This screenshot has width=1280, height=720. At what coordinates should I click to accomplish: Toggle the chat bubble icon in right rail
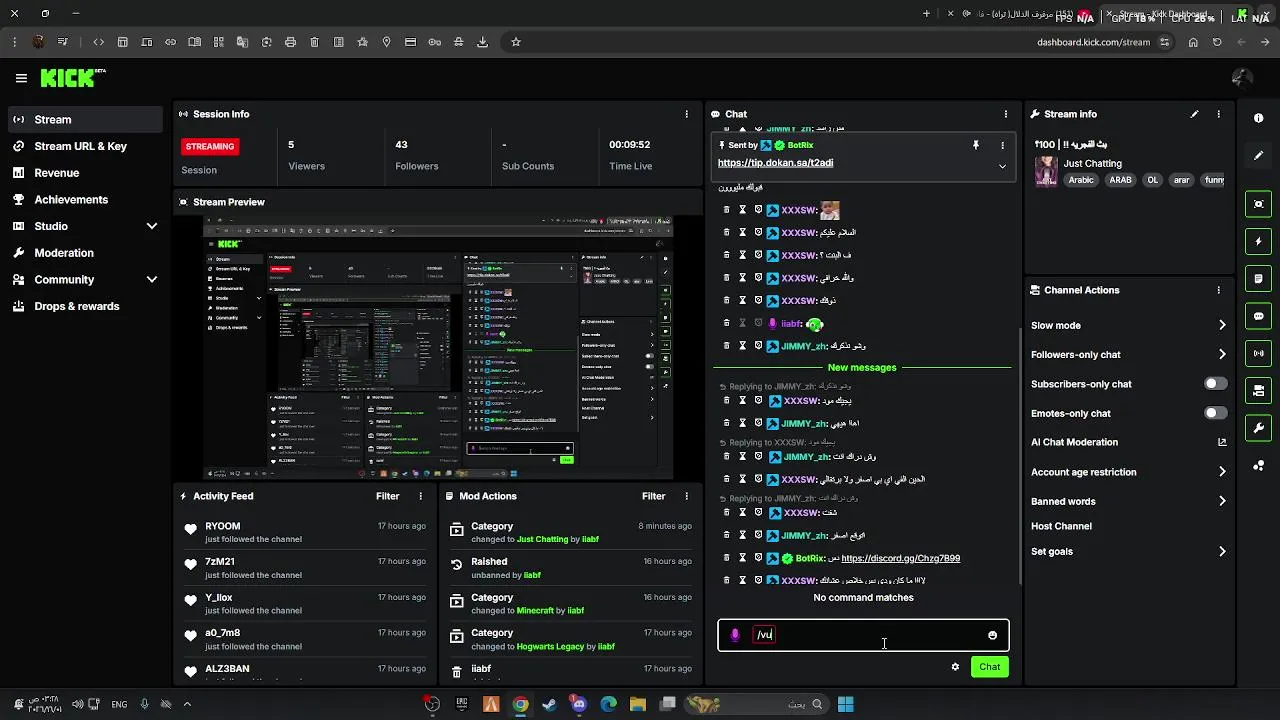click(x=1258, y=316)
